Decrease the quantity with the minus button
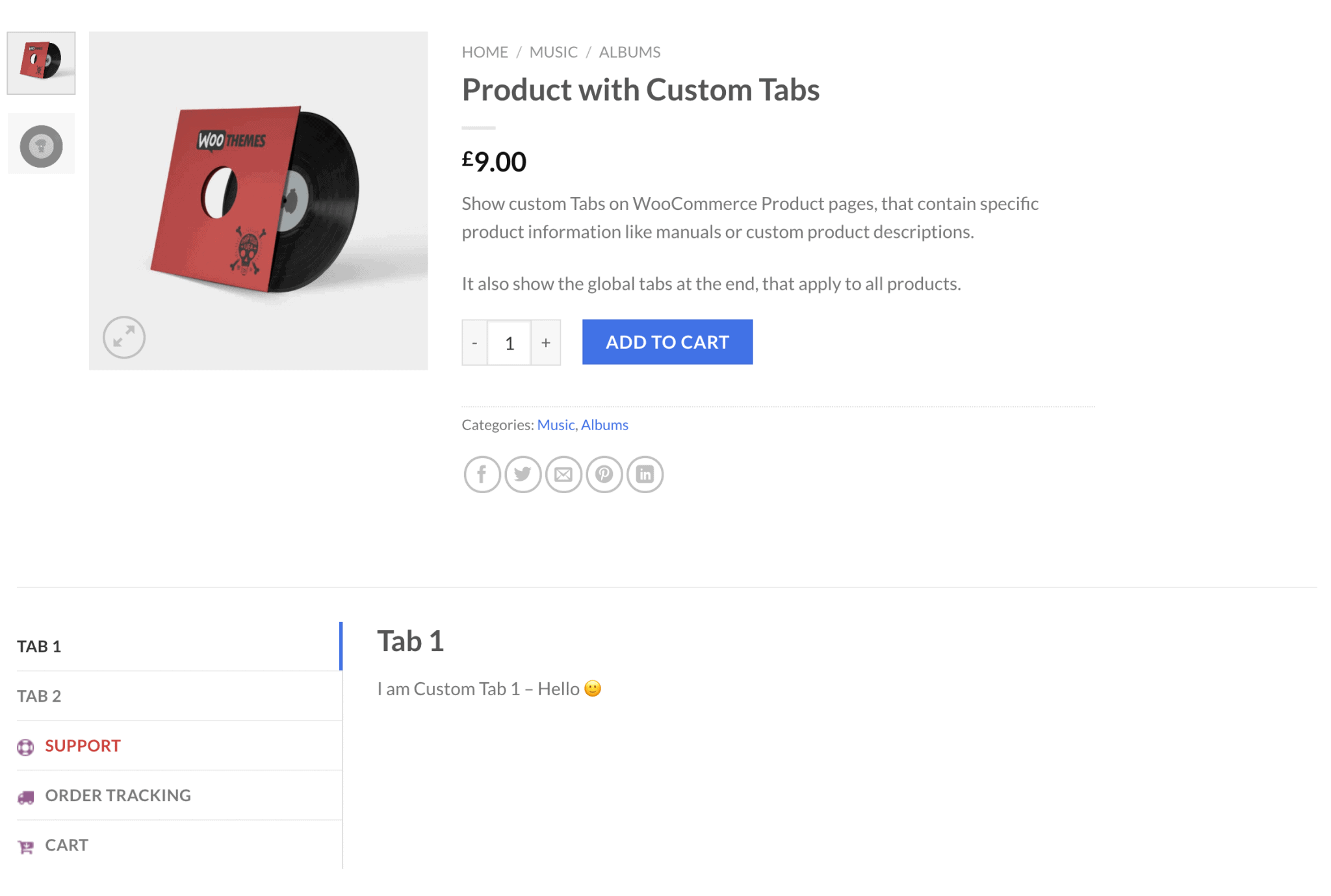Screen dimensions: 1331x896 474,342
